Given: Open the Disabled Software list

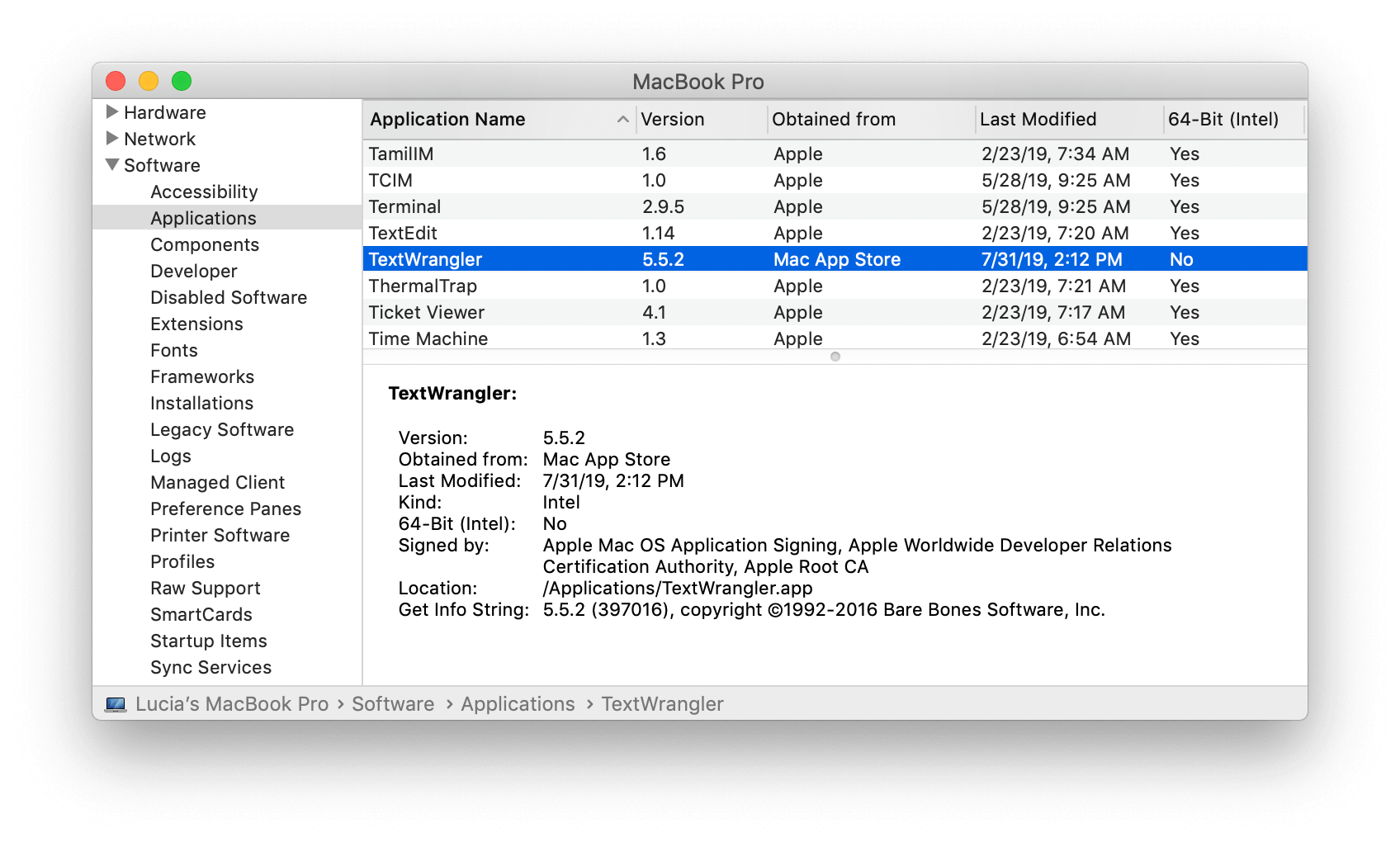Looking at the screenshot, I should click(229, 297).
